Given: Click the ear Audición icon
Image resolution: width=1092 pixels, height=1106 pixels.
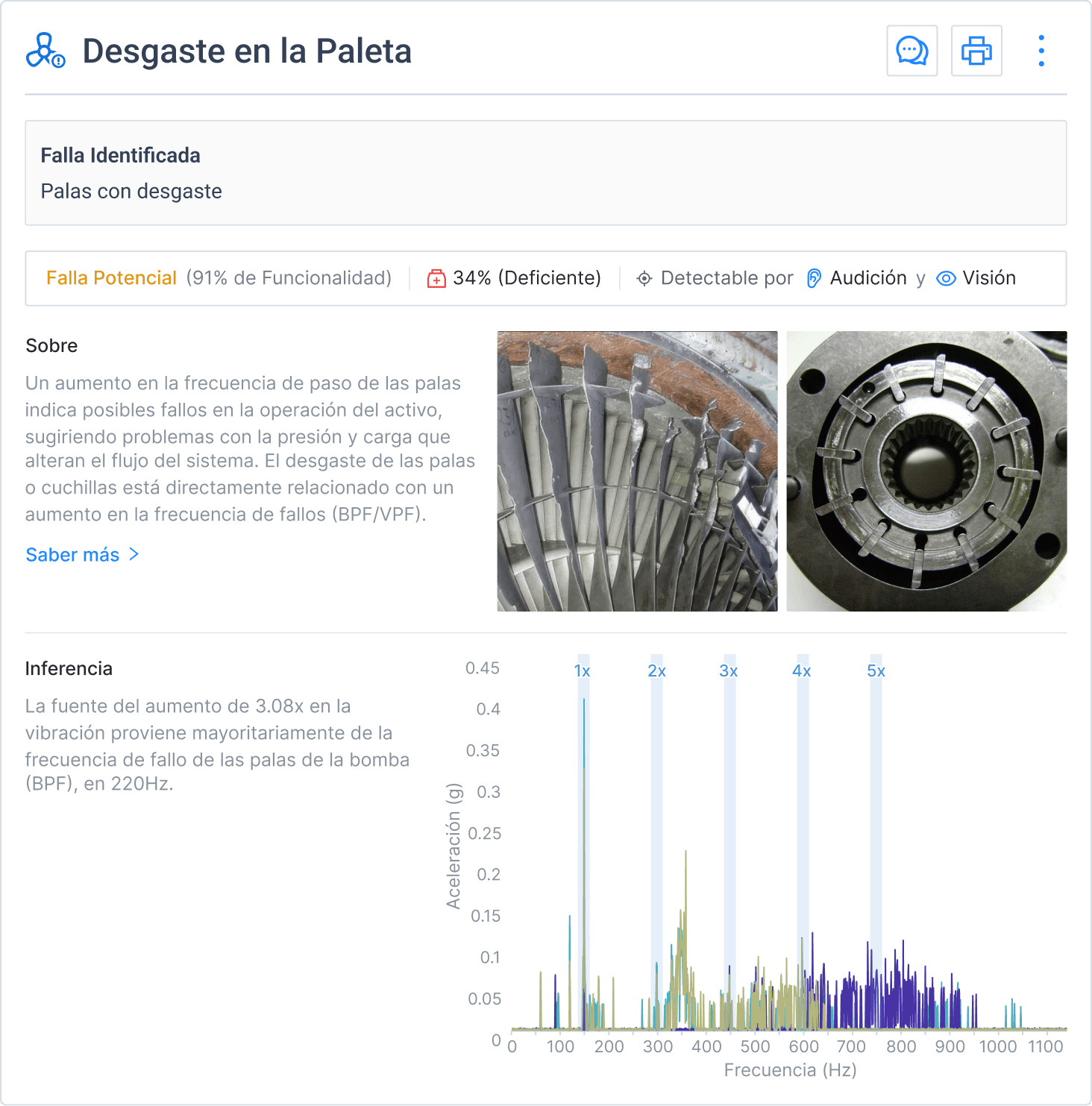Looking at the screenshot, I should coord(814,278).
